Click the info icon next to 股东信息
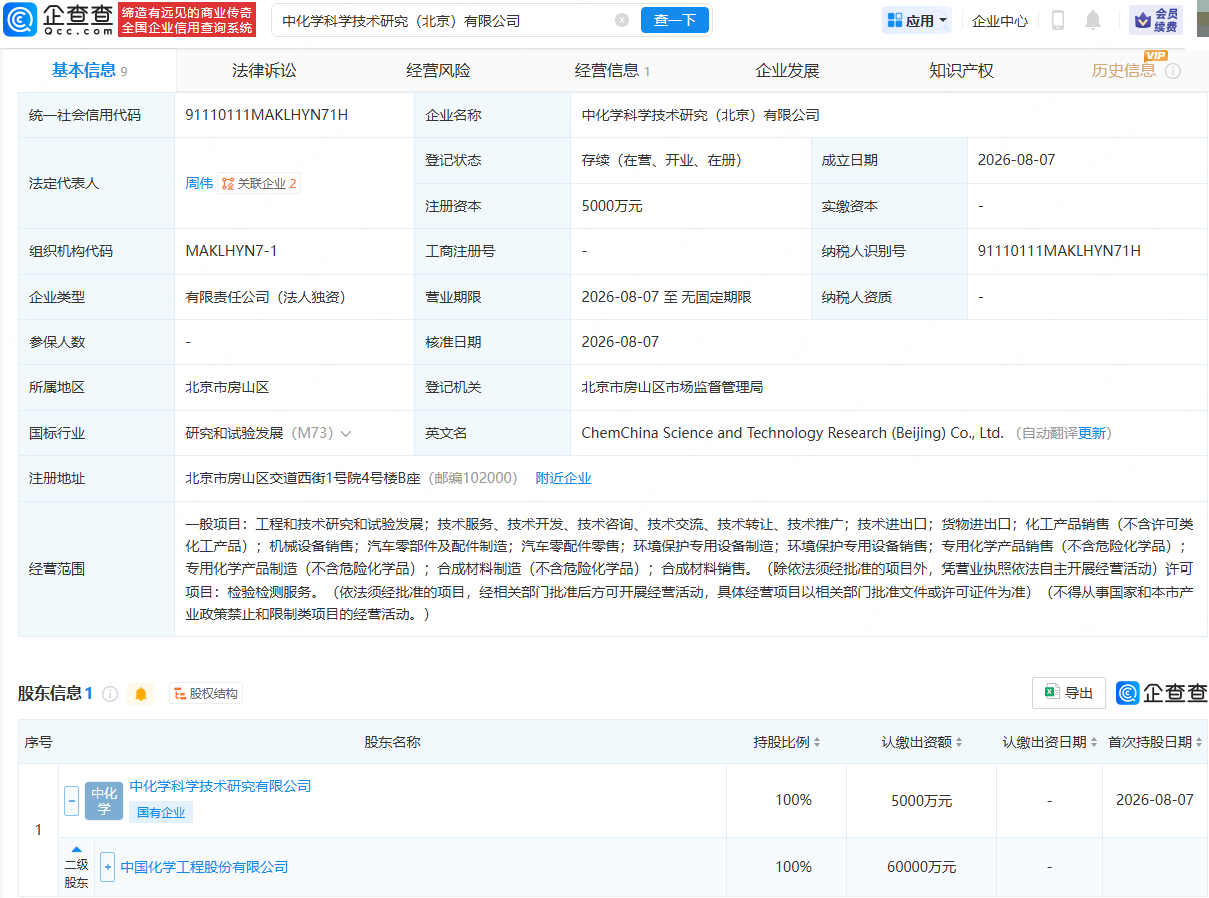The height and width of the screenshot is (898, 1209). click(x=110, y=694)
